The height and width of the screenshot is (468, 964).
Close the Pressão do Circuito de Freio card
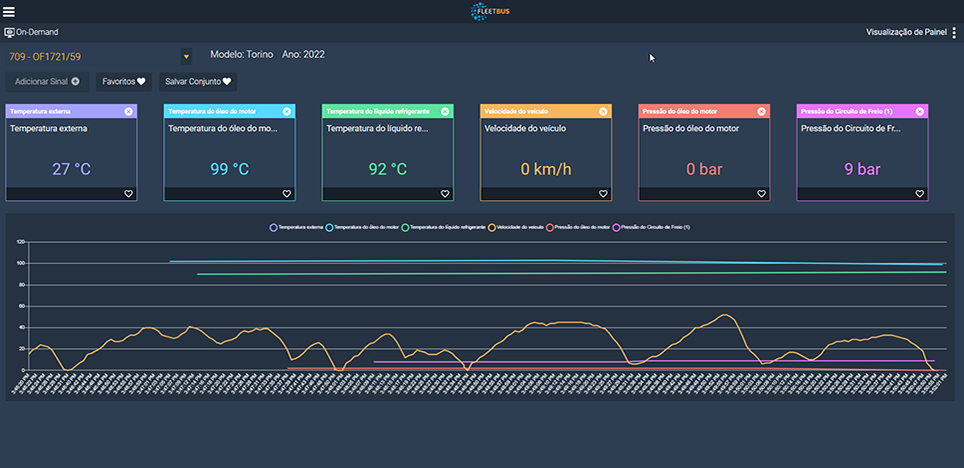click(921, 111)
